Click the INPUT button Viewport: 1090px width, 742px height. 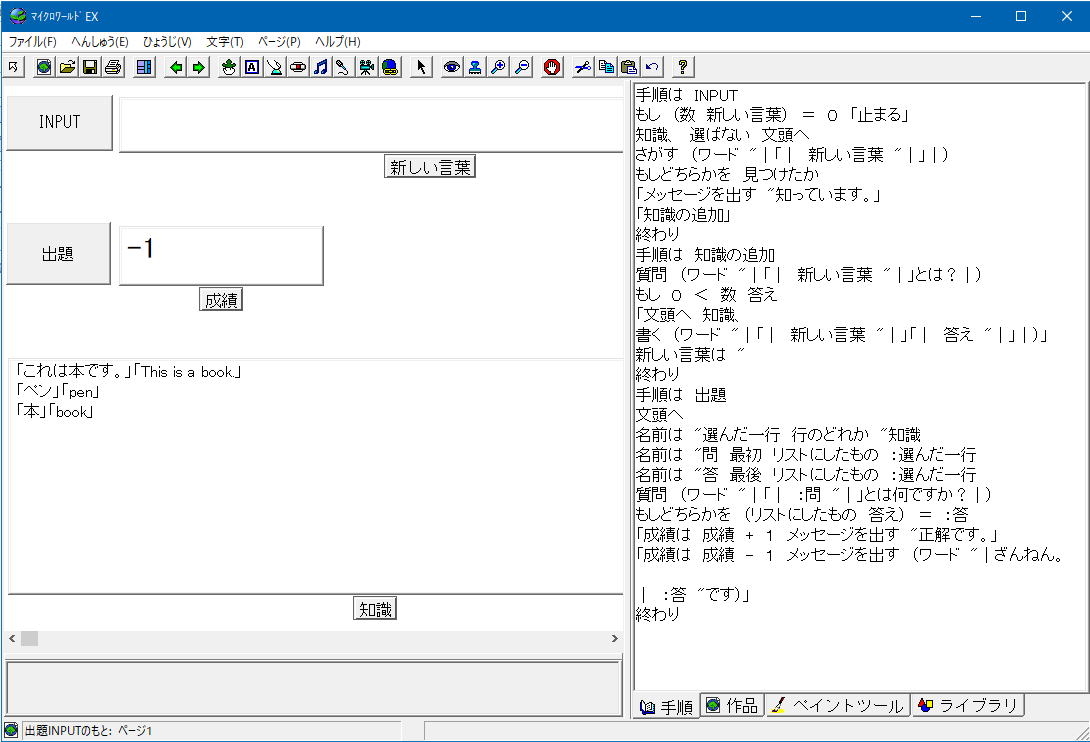coord(59,122)
